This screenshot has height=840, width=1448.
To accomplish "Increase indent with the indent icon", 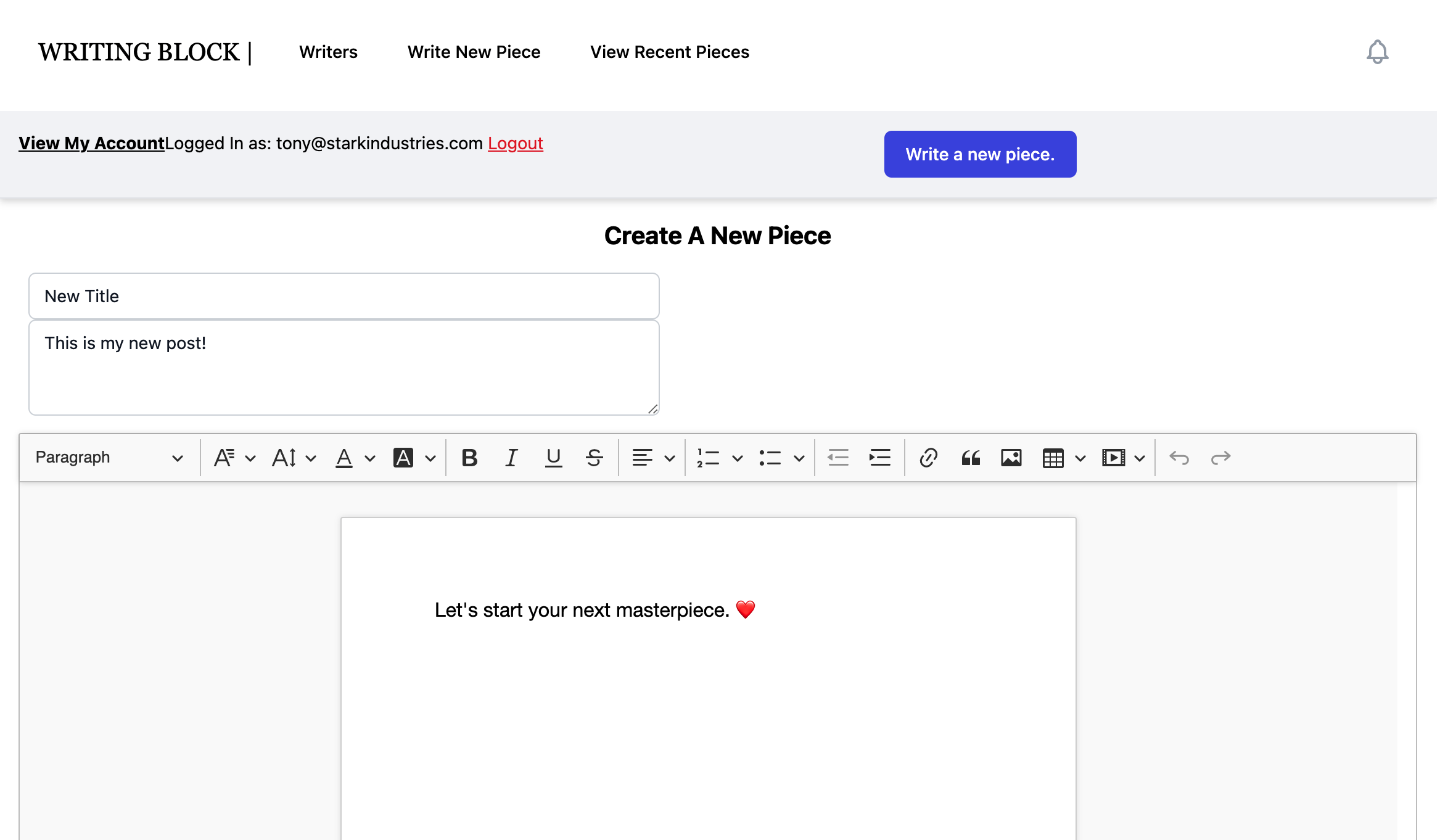I will coord(879,458).
